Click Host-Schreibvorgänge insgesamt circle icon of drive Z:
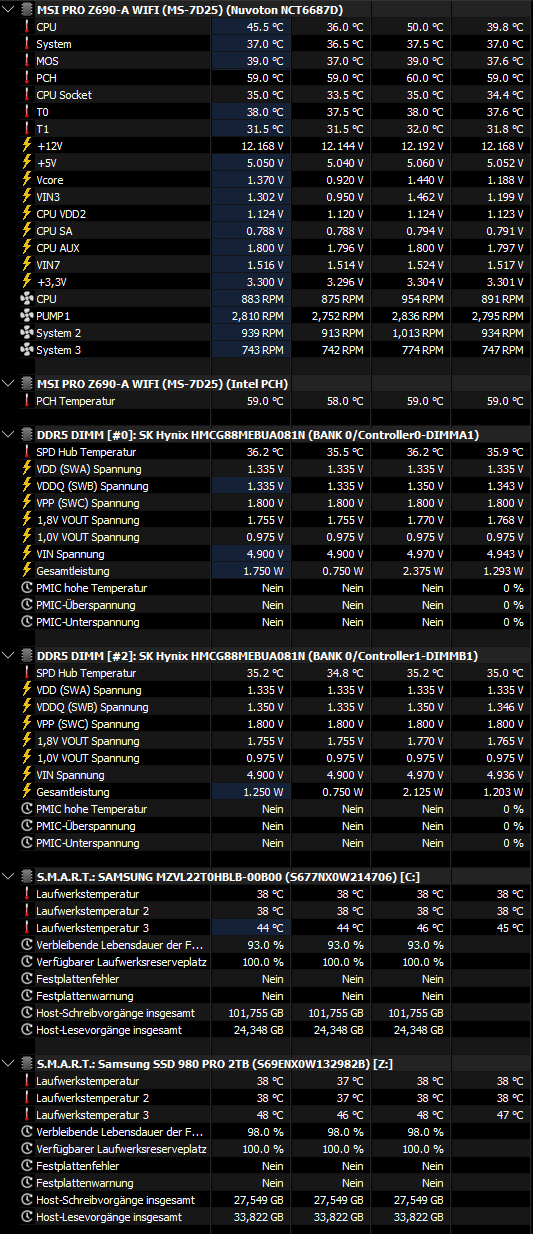The height and width of the screenshot is (1234, 533). tap(26, 1200)
